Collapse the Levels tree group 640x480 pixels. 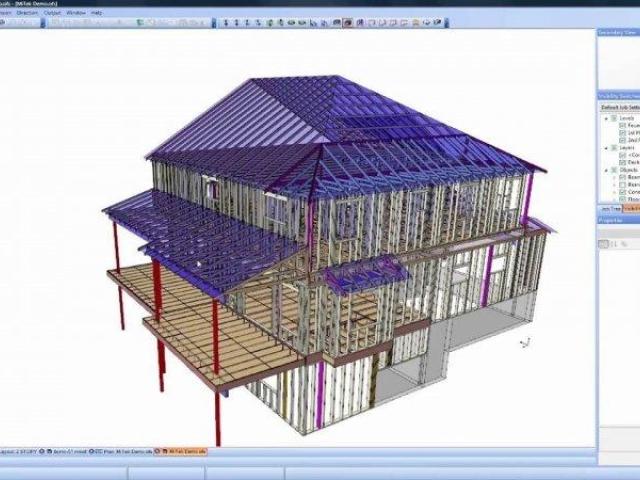(606, 118)
